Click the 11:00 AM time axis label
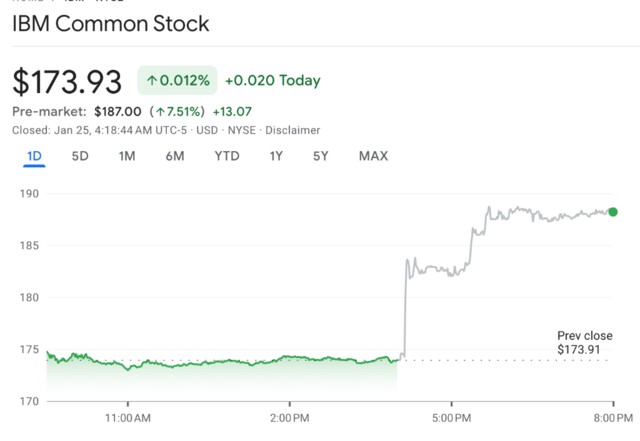Viewport: 640px width, 441px height. pos(128,416)
